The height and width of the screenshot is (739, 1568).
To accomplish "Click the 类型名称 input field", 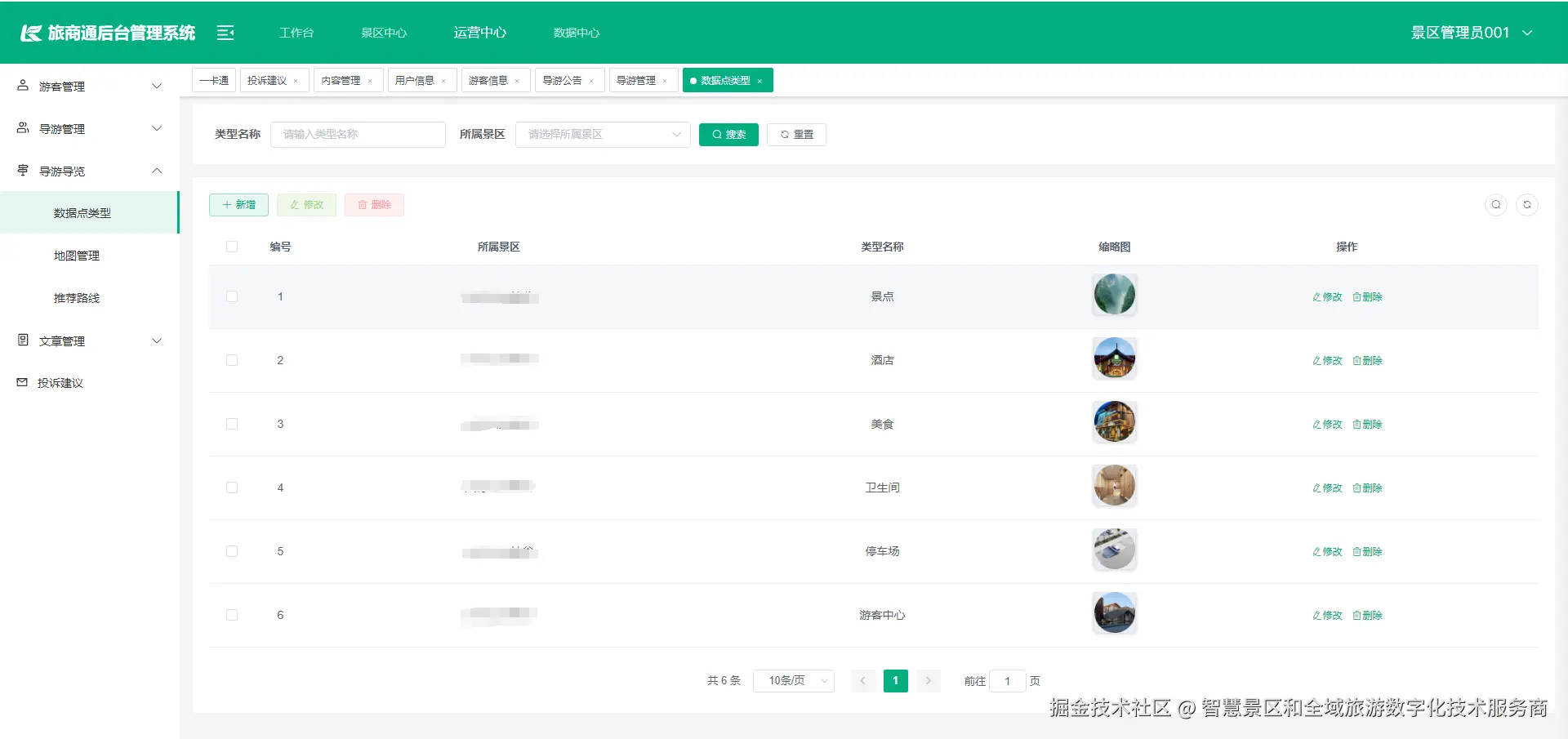I will pyautogui.click(x=358, y=134).
